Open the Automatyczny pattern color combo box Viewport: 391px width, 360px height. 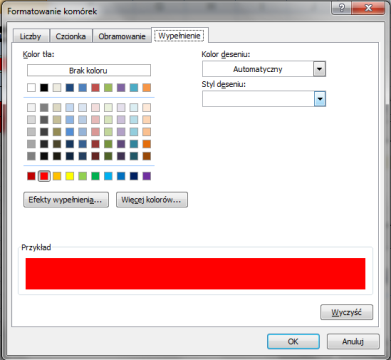264,69
